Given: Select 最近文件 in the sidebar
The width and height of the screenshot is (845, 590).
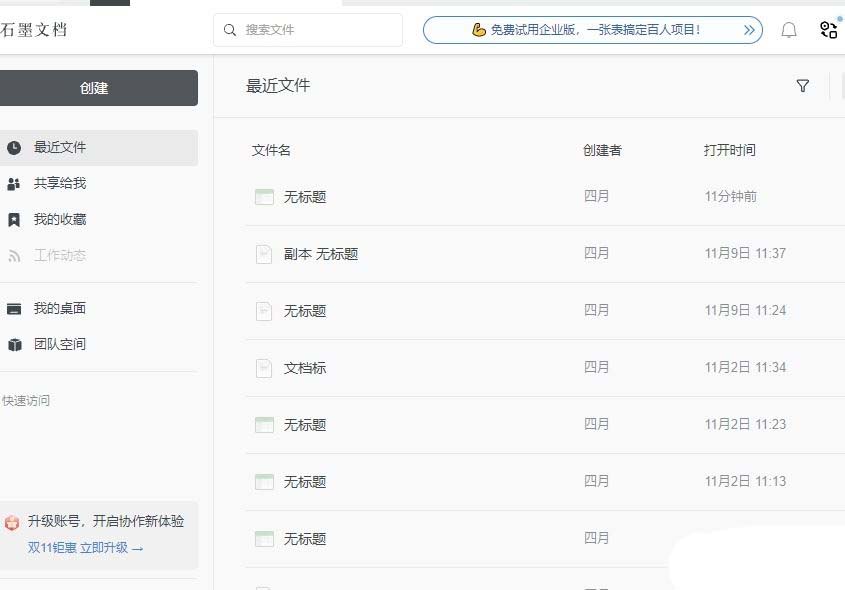Looking at the screenshot, I should pyautogui.click(x=99, y=148).
